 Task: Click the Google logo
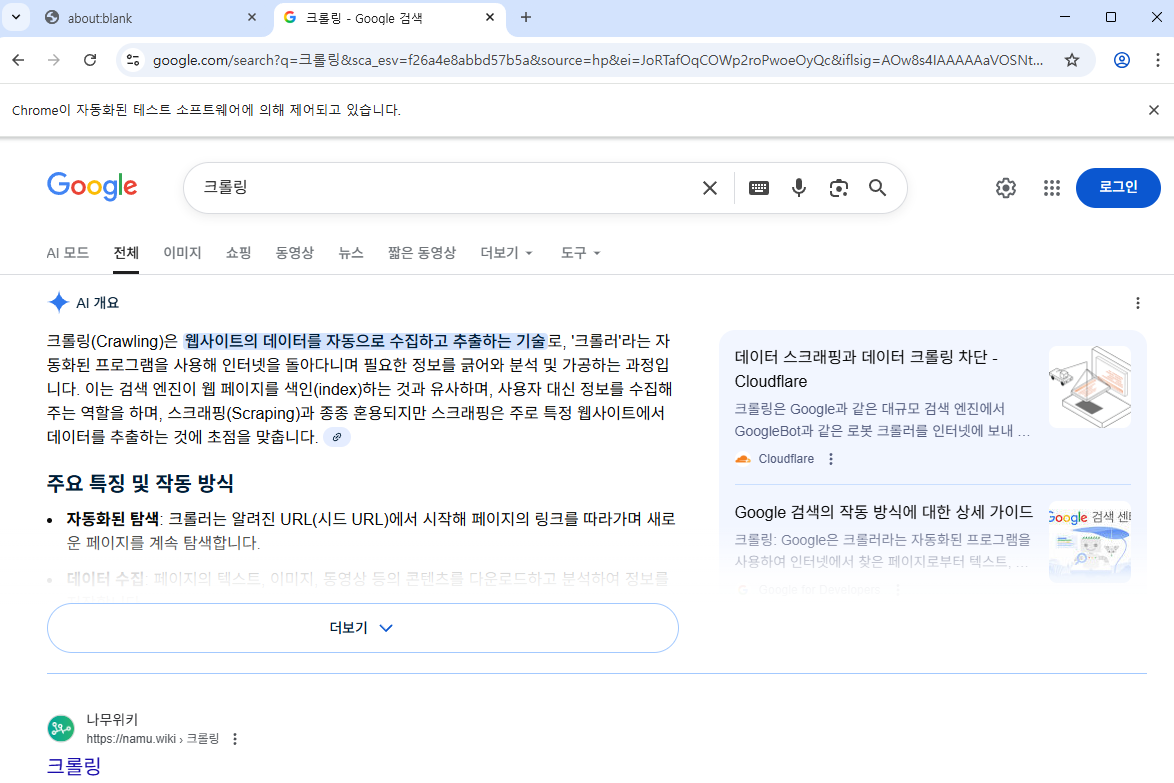coord(92,186)
